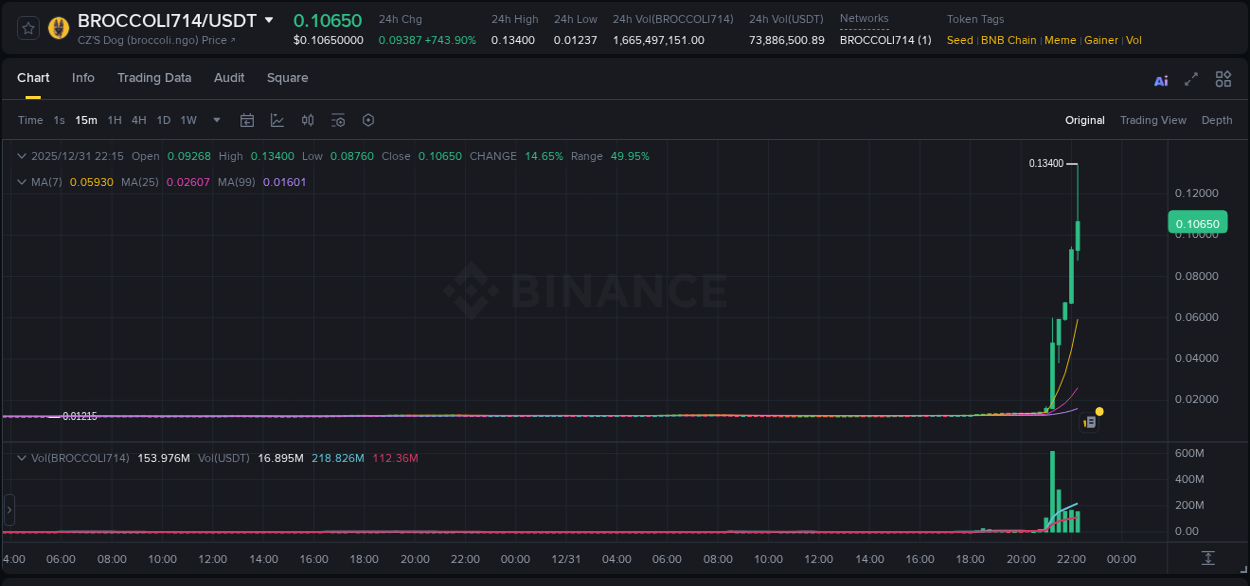Toggle the collapsed left side panel arrow
This screenshot has width=1250, height=586.
[x=8, y=509]
